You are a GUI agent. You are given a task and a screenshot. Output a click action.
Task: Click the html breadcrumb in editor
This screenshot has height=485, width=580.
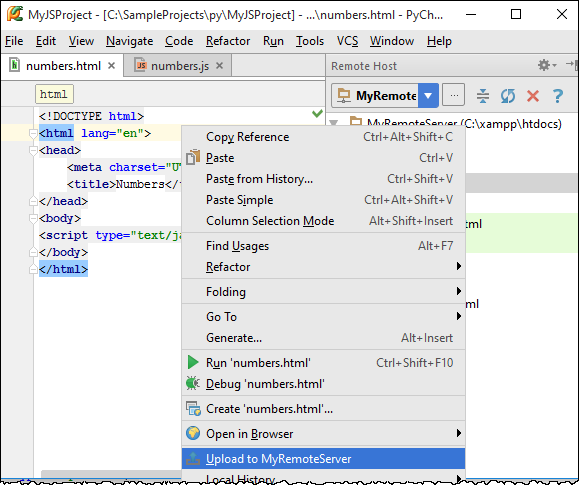pyautogui.click(x=54, y=94)
